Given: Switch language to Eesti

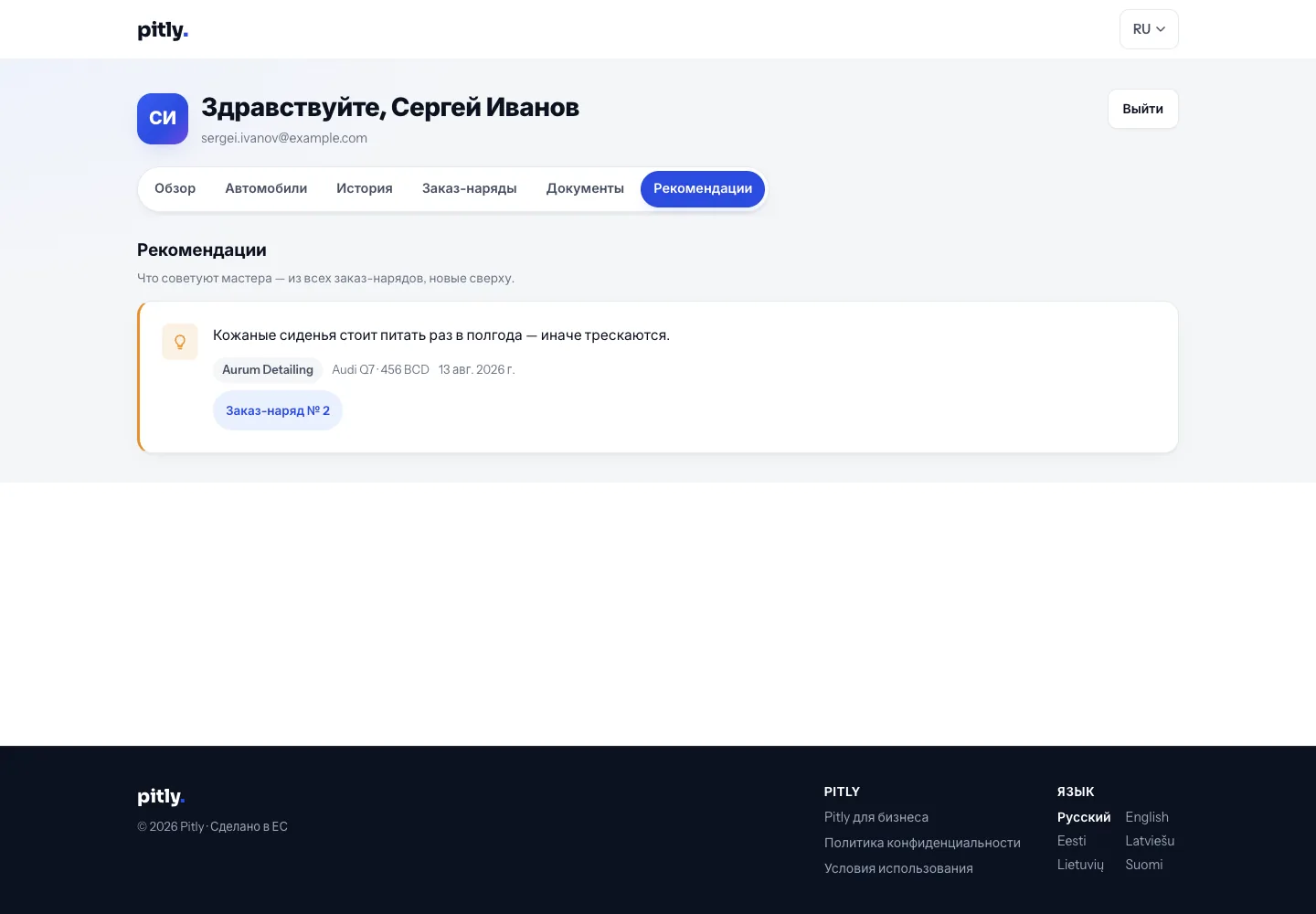Looking at the screenshot, I should [x=1072, y=841].
